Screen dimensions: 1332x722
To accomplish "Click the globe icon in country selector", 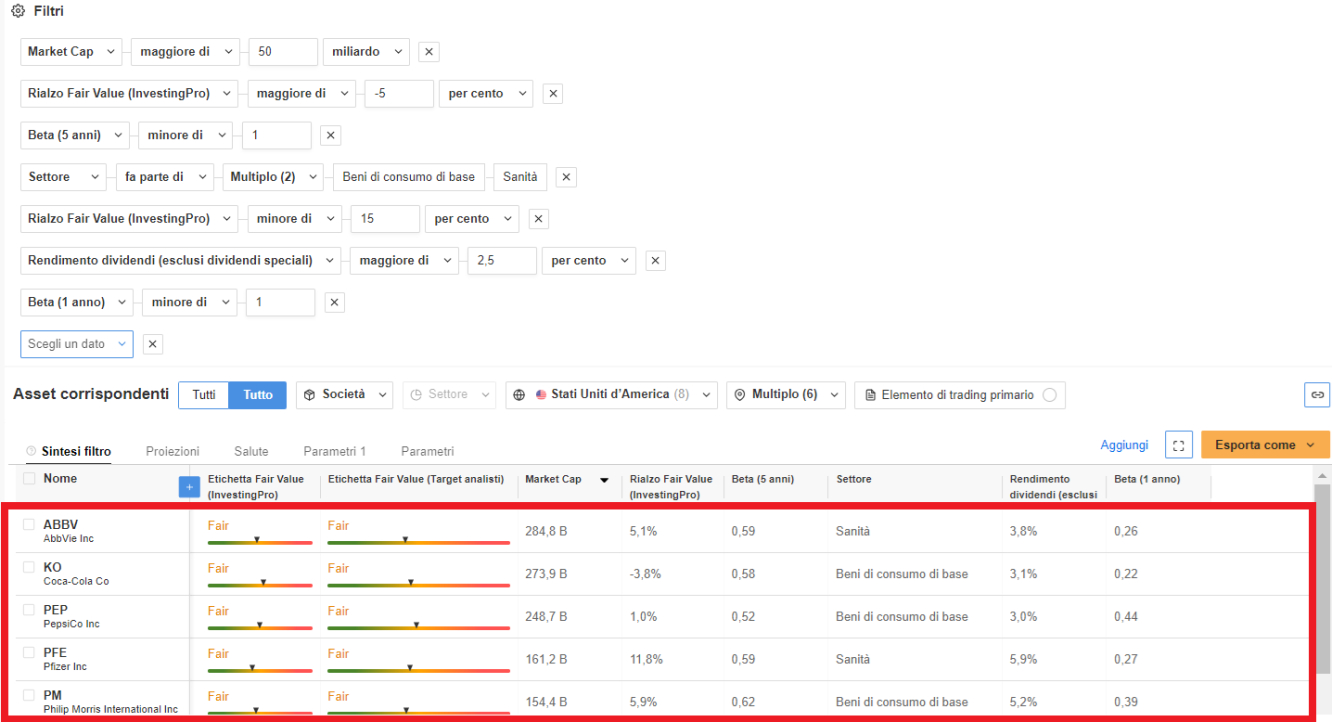I will click(518, 395).
